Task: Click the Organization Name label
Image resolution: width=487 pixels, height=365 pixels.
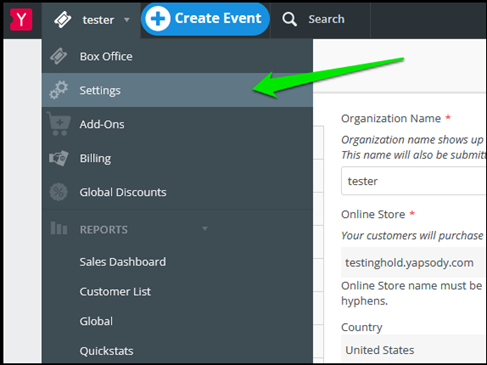Action: click(x=391, y=118)
